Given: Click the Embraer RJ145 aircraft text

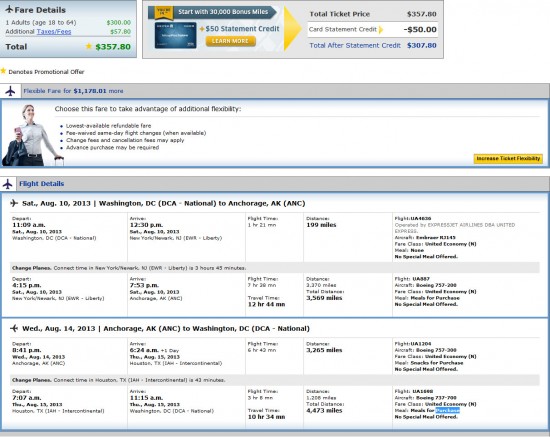Looking at the screenshot, I should [x=435, y=238].
